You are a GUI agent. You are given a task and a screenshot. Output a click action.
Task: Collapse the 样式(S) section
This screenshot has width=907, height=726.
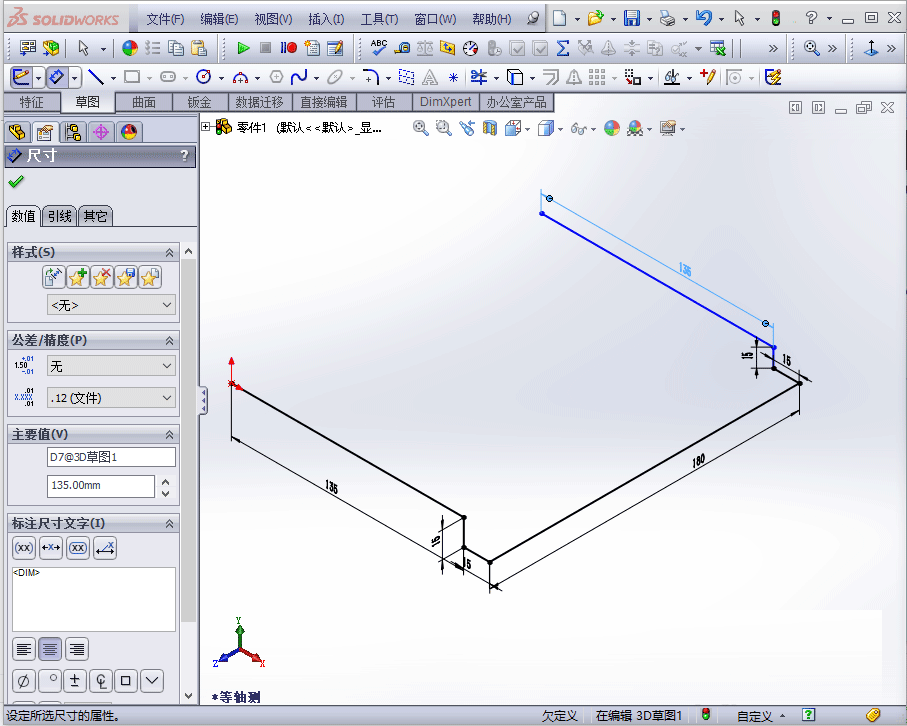[170, 253]
